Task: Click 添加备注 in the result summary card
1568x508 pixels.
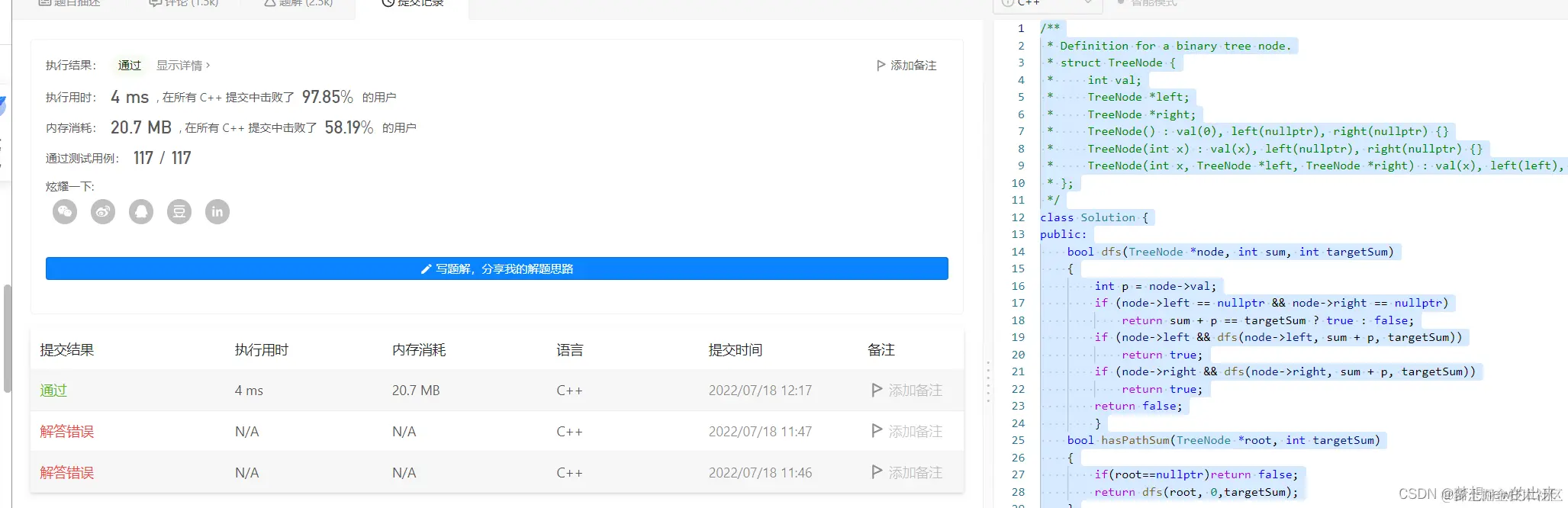Action: (906, 66)
